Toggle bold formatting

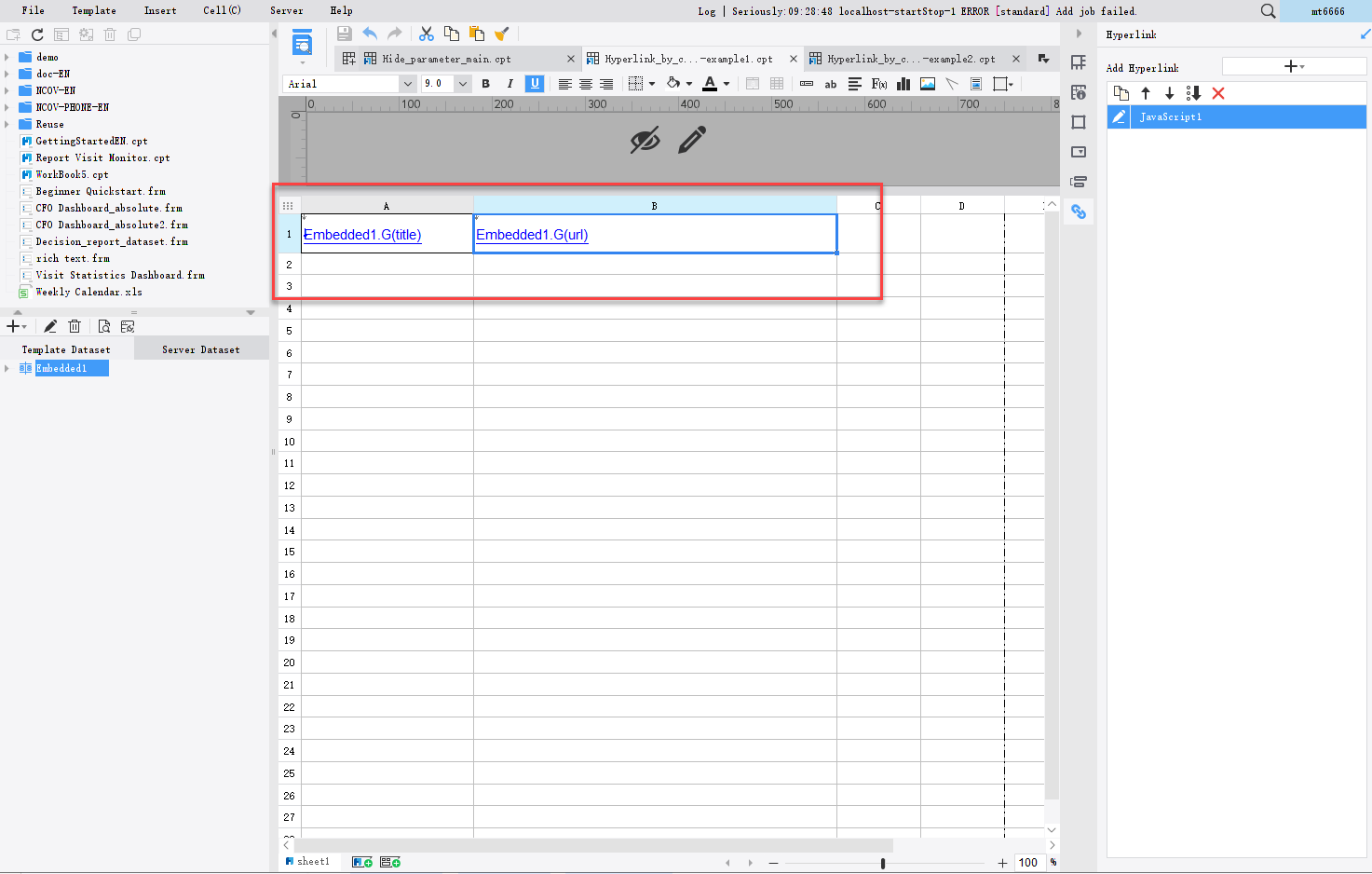[x=485, y=84]
